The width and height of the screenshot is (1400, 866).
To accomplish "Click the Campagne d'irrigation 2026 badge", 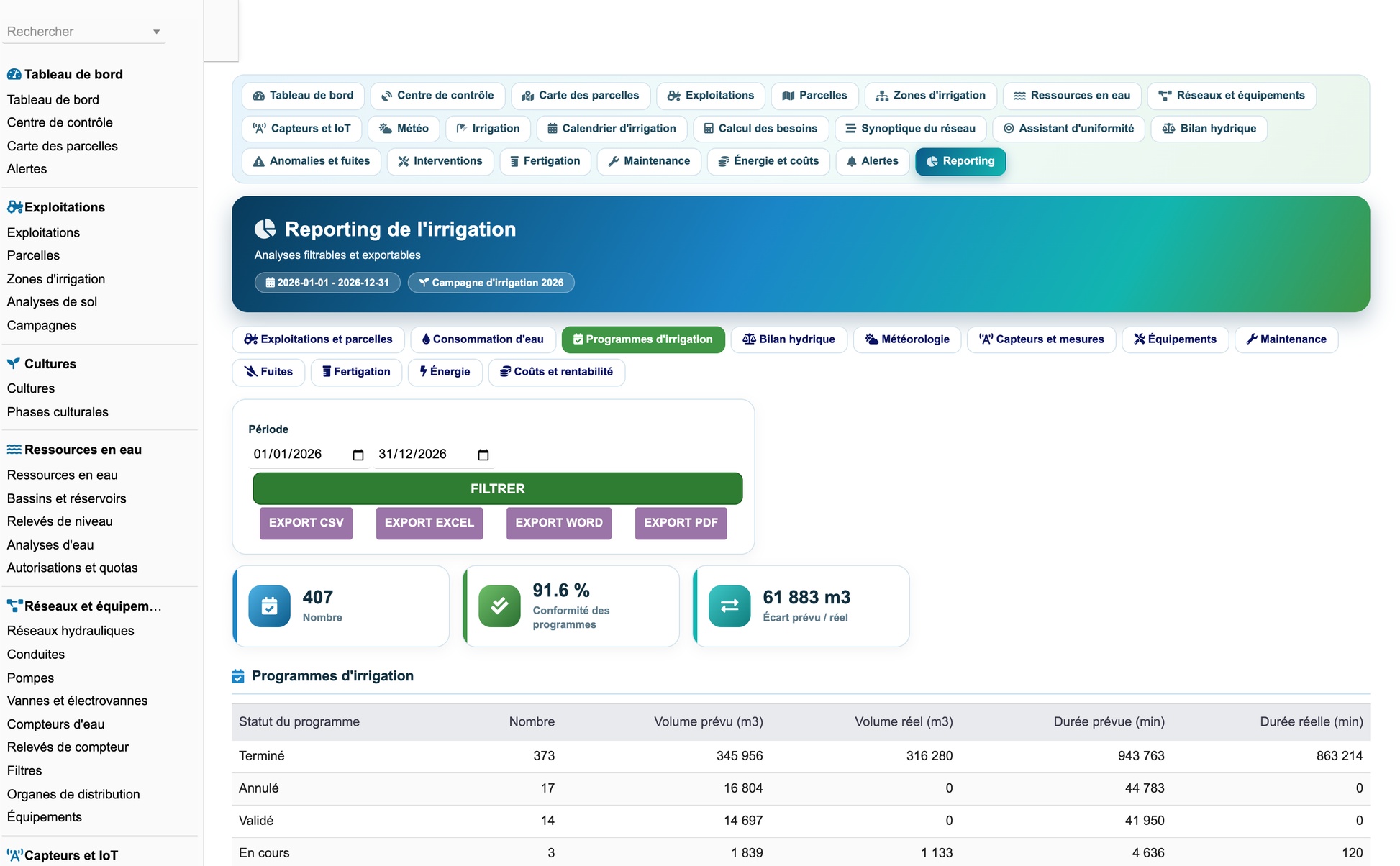I will tap(491, 283).
